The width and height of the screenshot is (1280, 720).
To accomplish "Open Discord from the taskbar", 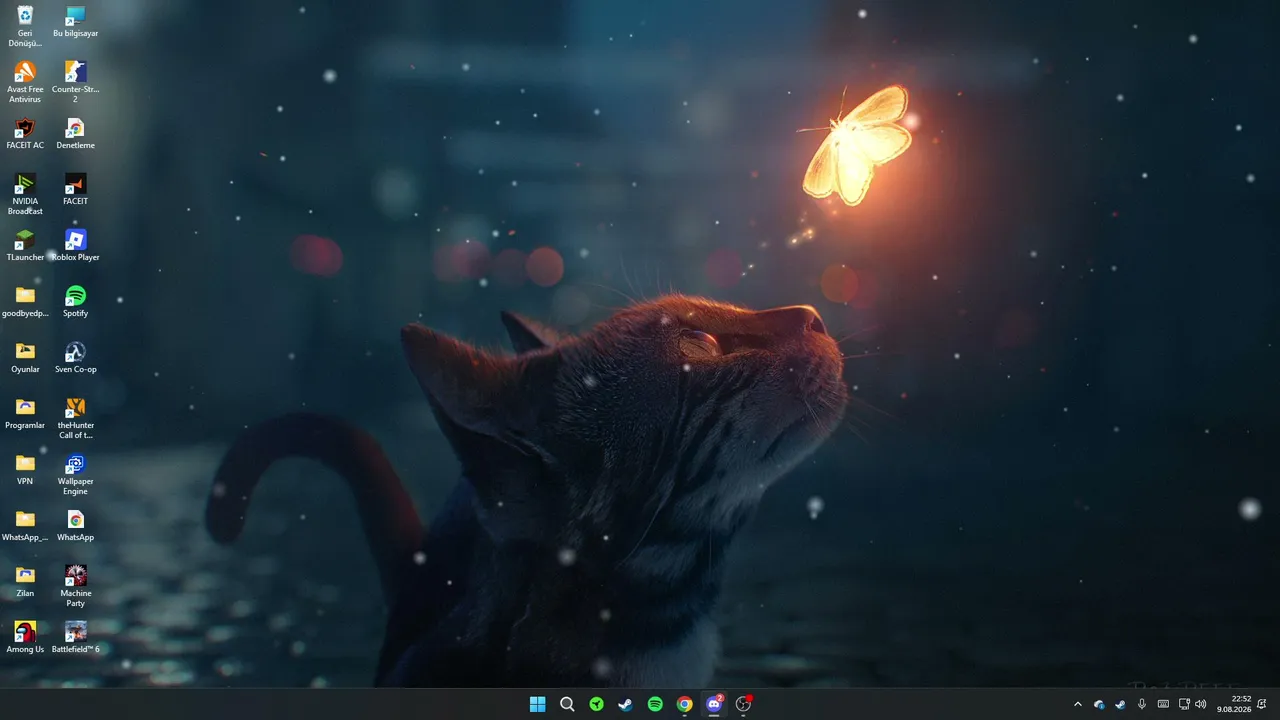I will (714, 704).
